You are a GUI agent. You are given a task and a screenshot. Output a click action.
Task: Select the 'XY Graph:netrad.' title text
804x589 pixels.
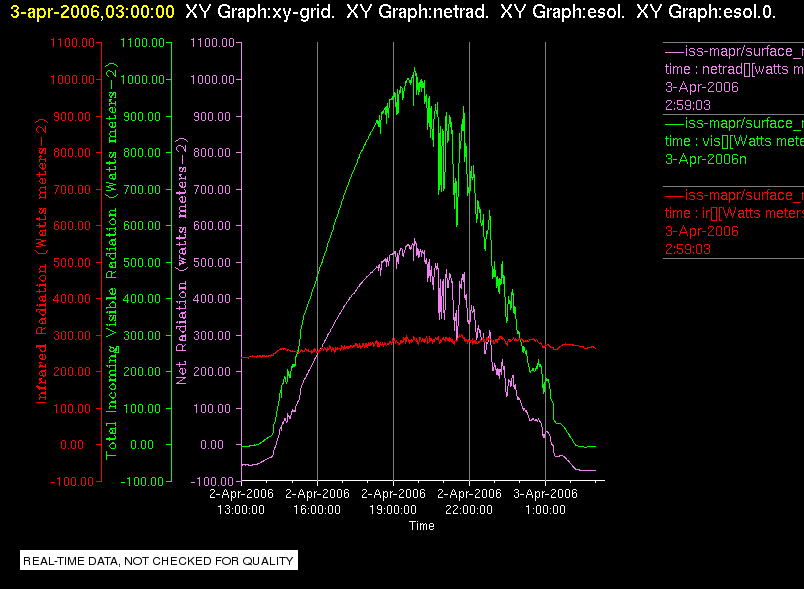coord(417,11)
